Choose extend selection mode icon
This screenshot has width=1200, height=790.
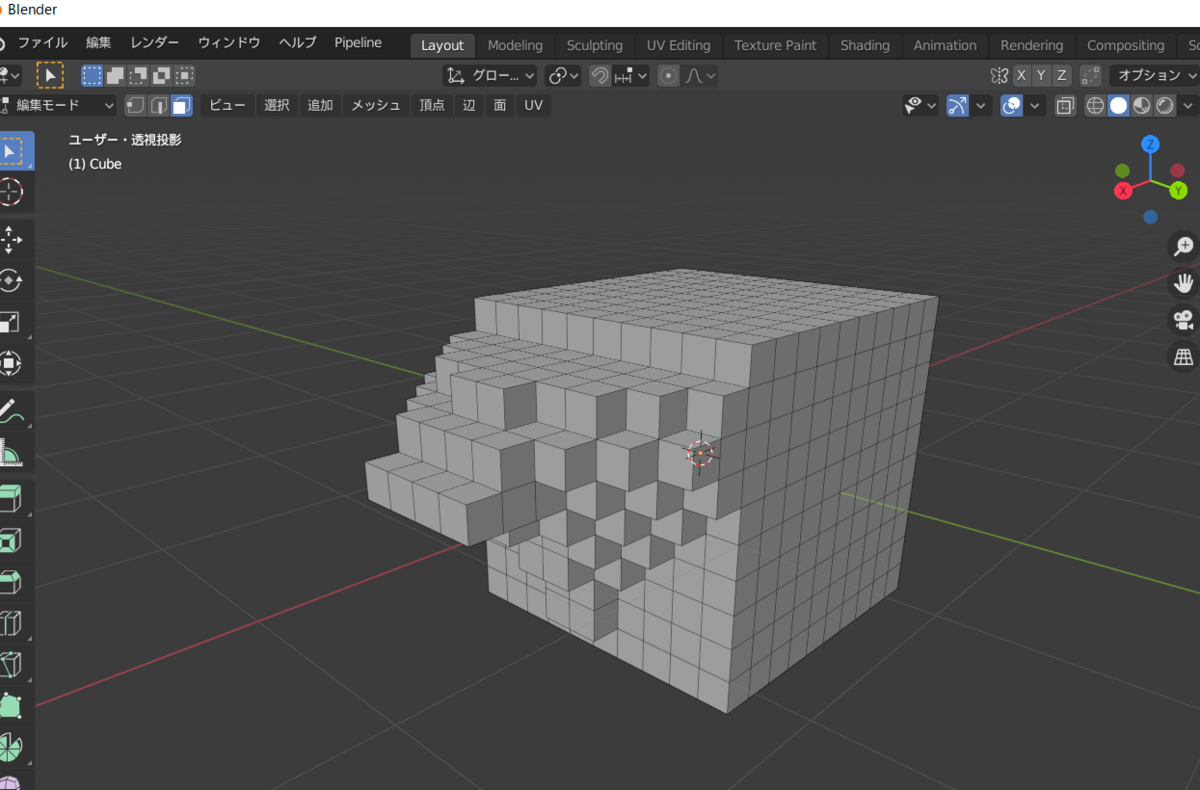coord(116,75)
